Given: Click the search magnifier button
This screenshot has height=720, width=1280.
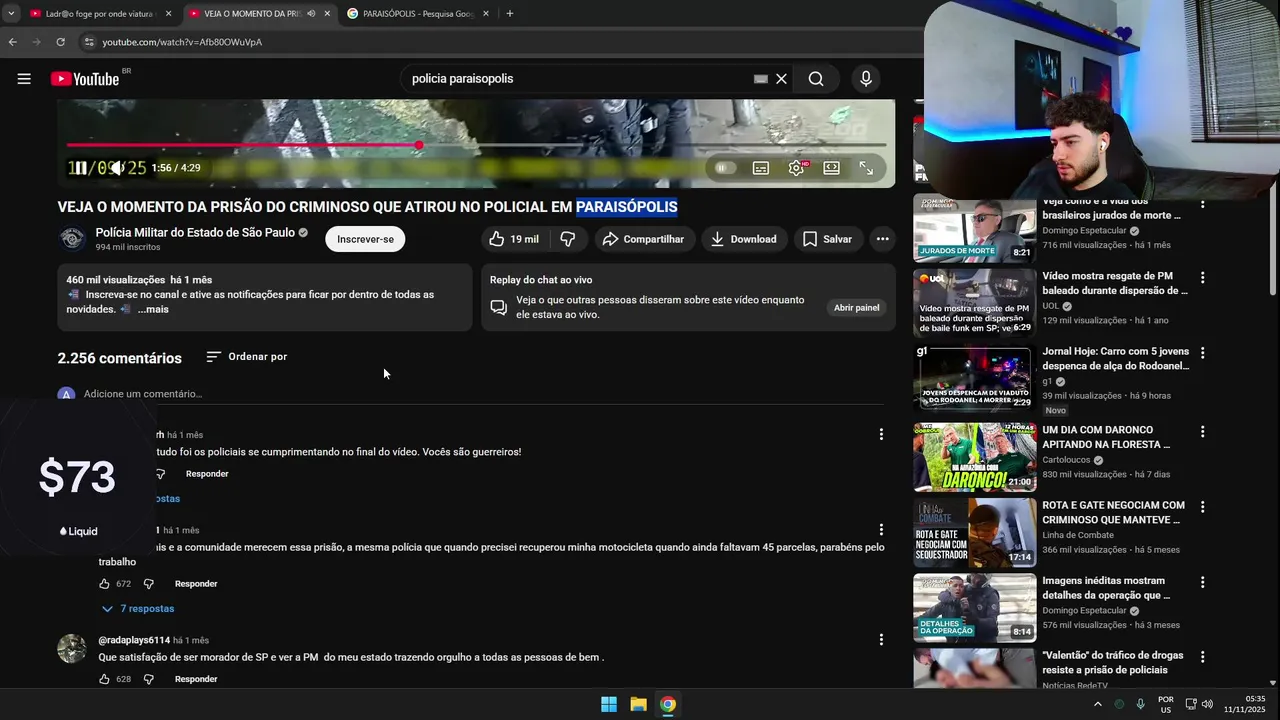Looking at the screenshot, I should coord(816,79).
